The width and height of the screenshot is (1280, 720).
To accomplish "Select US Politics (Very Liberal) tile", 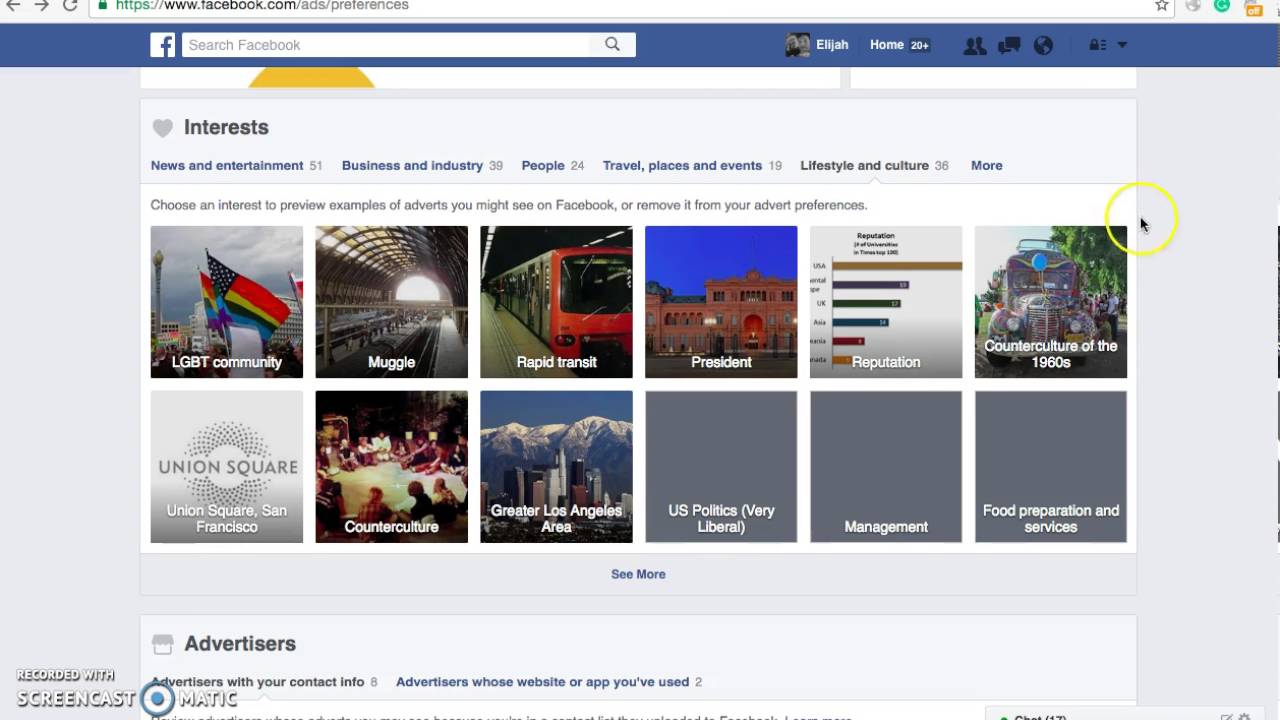I will coord(721,467).
